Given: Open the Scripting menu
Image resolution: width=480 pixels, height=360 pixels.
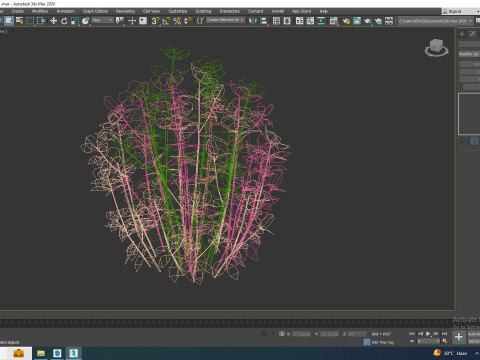Looking at the screenshot, I should click(203, 11).
